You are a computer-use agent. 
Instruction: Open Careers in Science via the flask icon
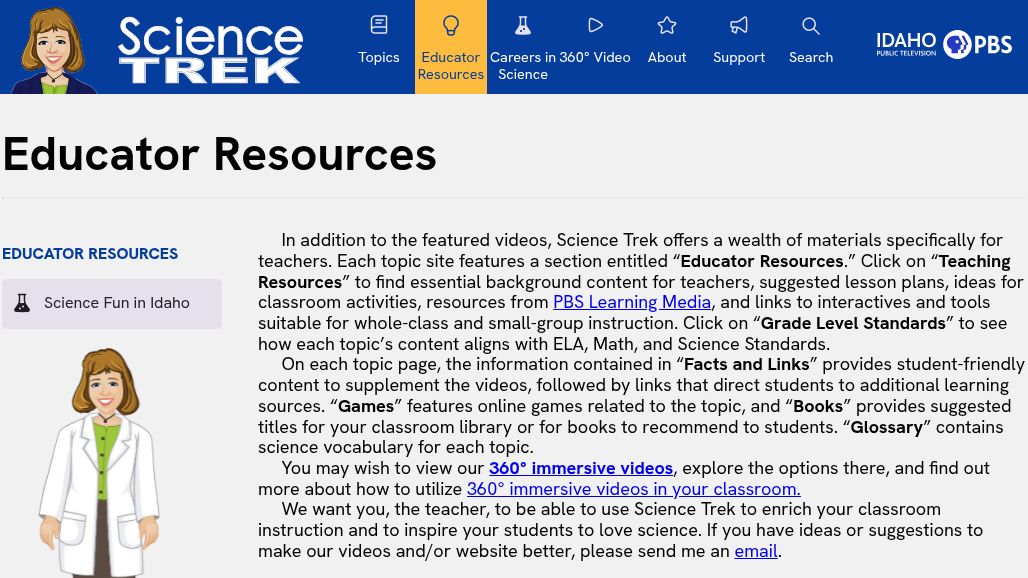click(522, 25)
